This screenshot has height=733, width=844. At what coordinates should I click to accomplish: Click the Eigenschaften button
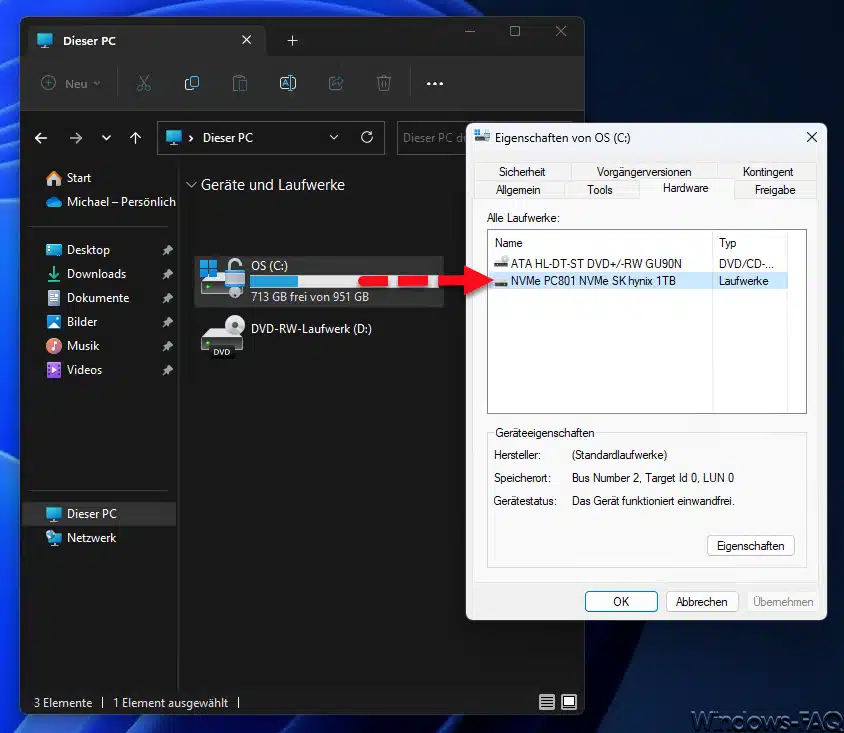click(750, 546)
